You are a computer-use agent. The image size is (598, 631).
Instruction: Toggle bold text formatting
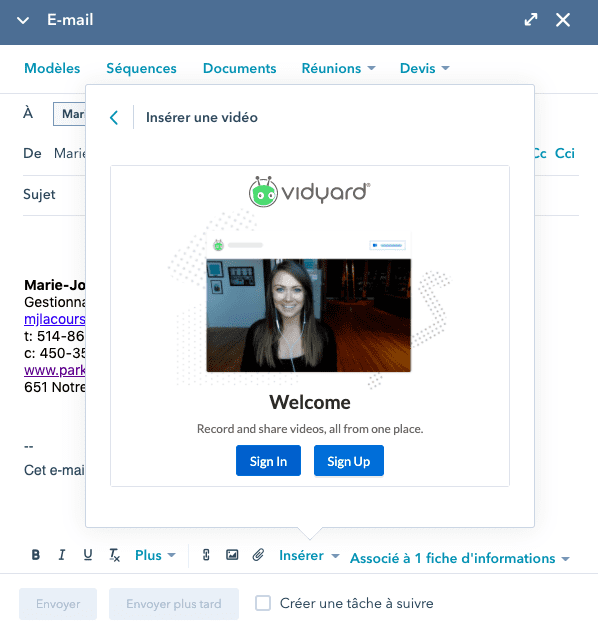35,555
